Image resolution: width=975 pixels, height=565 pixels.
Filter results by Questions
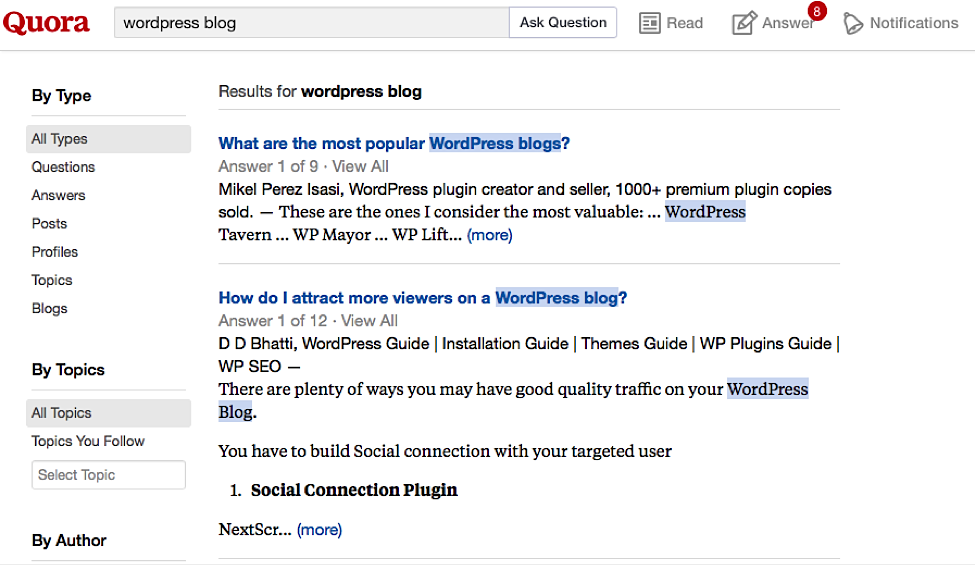[x=63, y=167]
